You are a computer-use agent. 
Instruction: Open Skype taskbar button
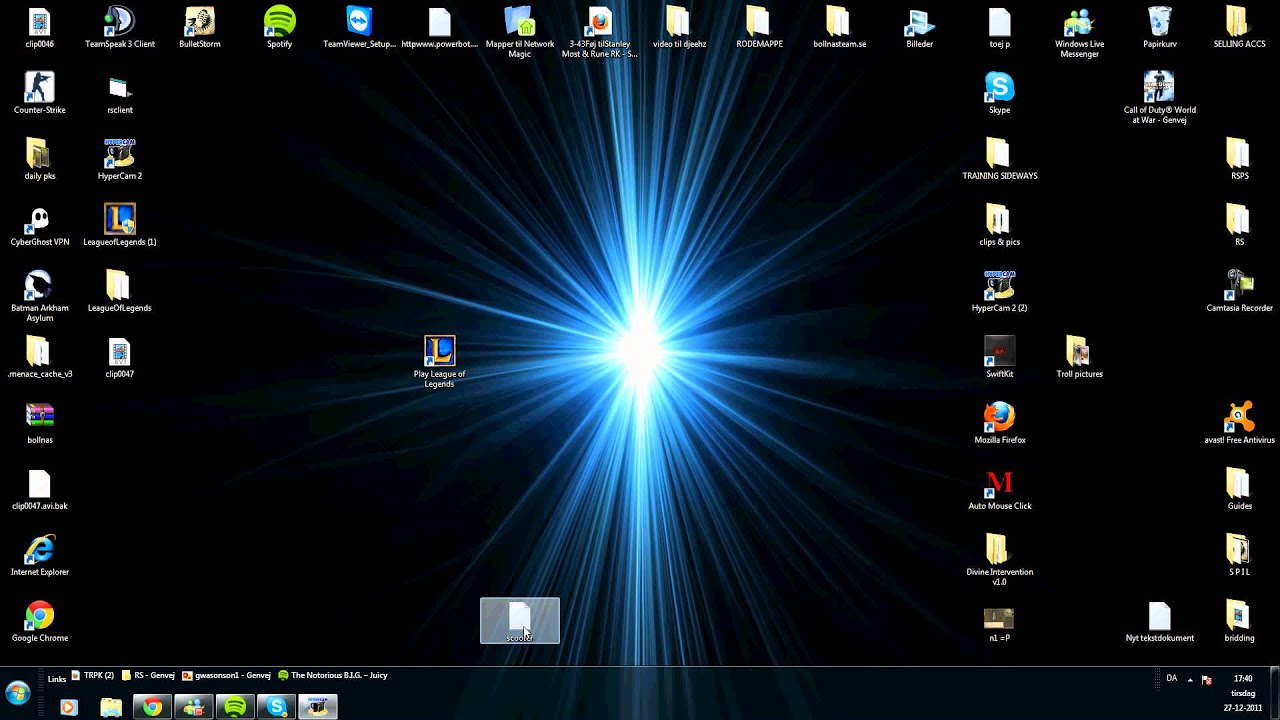(277, 707)
